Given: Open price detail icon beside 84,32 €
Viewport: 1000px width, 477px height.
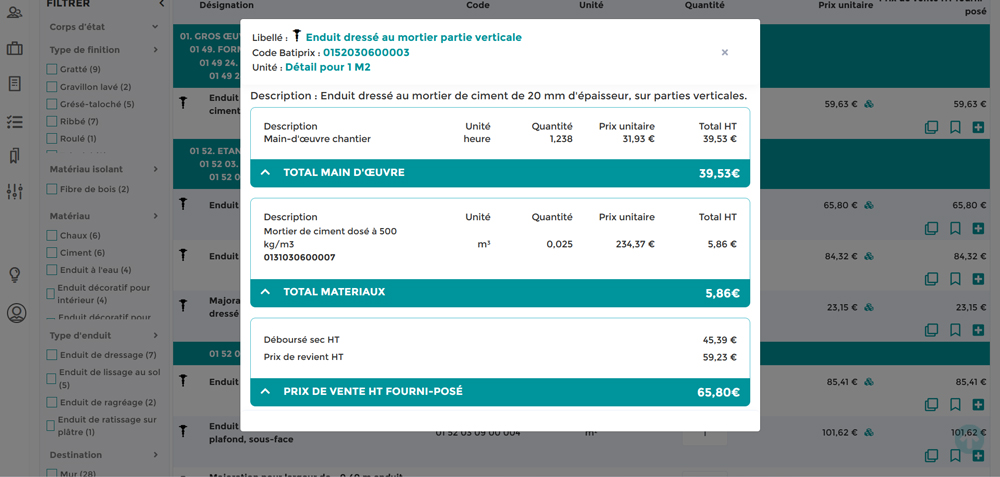Looking at the screenshot, I should coord(869,256).
